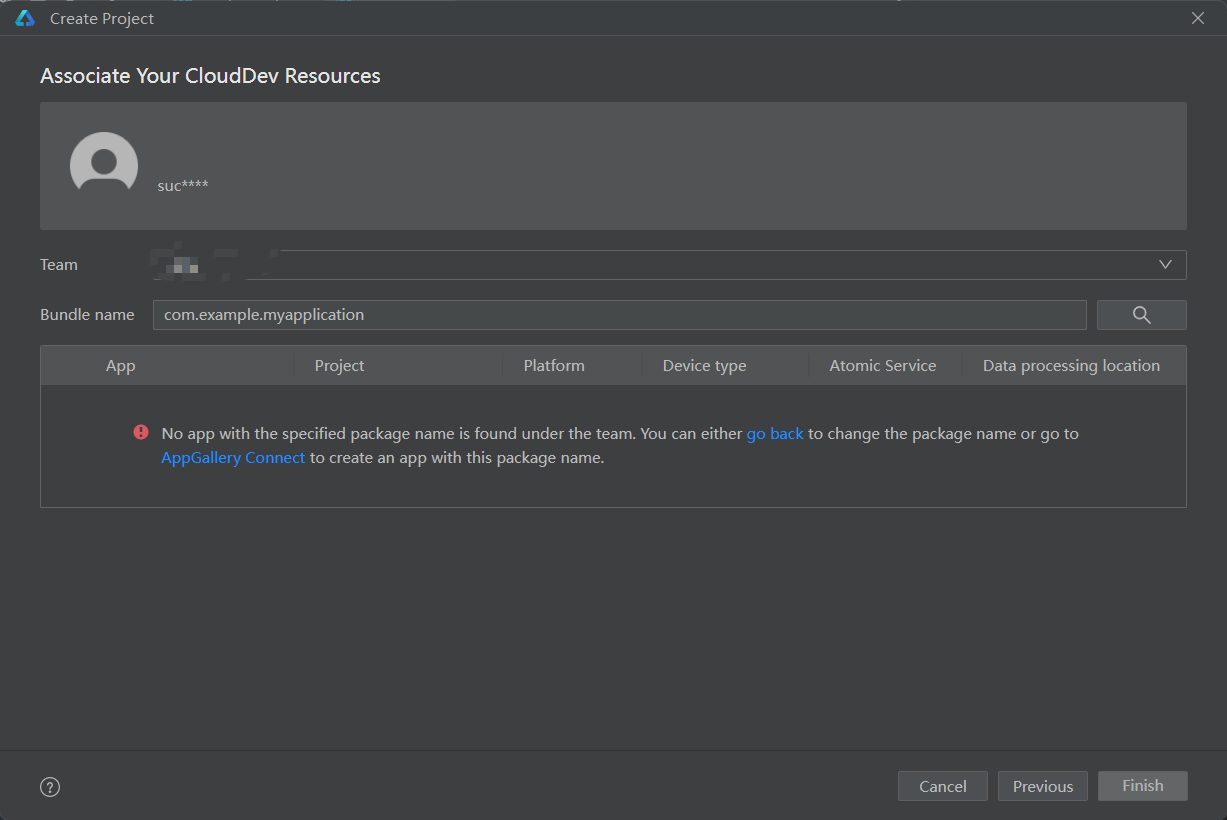Click the Cancel button
The height and width of the screenshot is (820, 1227).
pyautogui.click(x=943, y=786)
